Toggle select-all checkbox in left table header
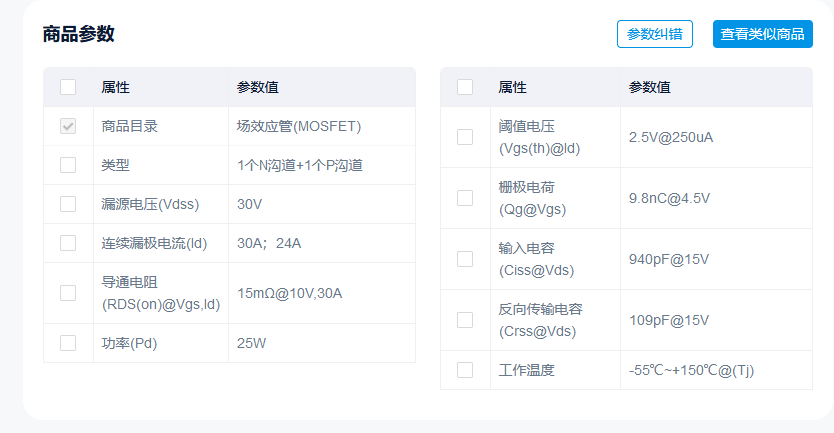This screenshot has height=433, width=834. click(68, 87)
